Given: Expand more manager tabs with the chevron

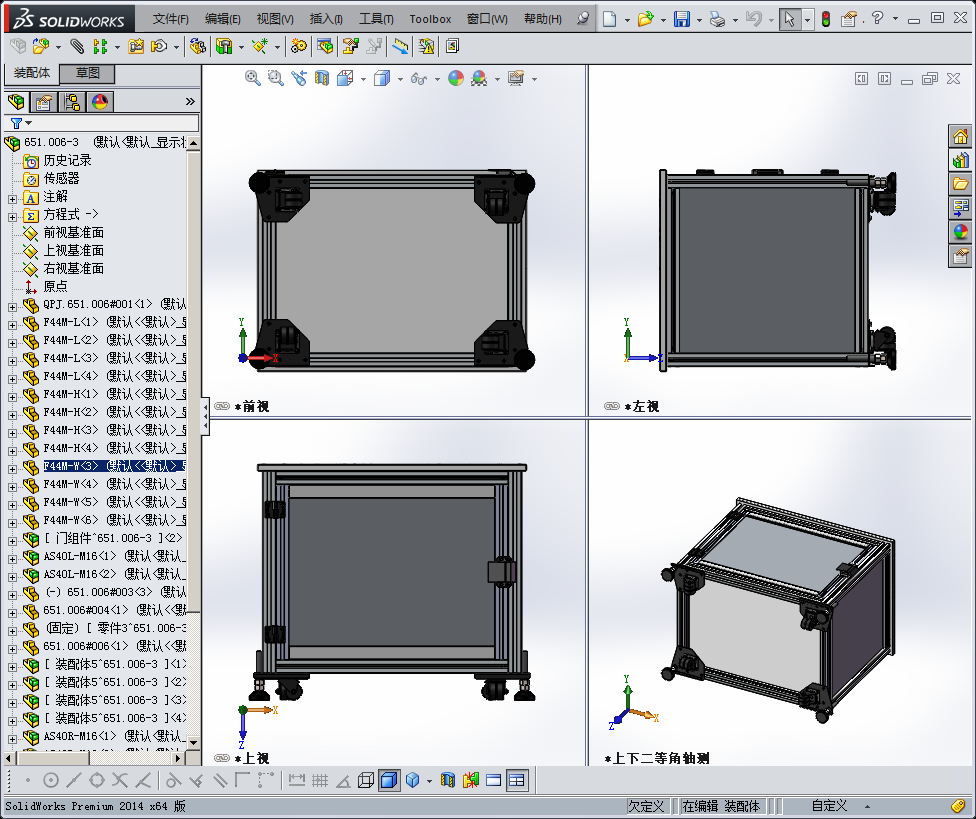Looking at the screenshot, I should (x=190, y=101).
